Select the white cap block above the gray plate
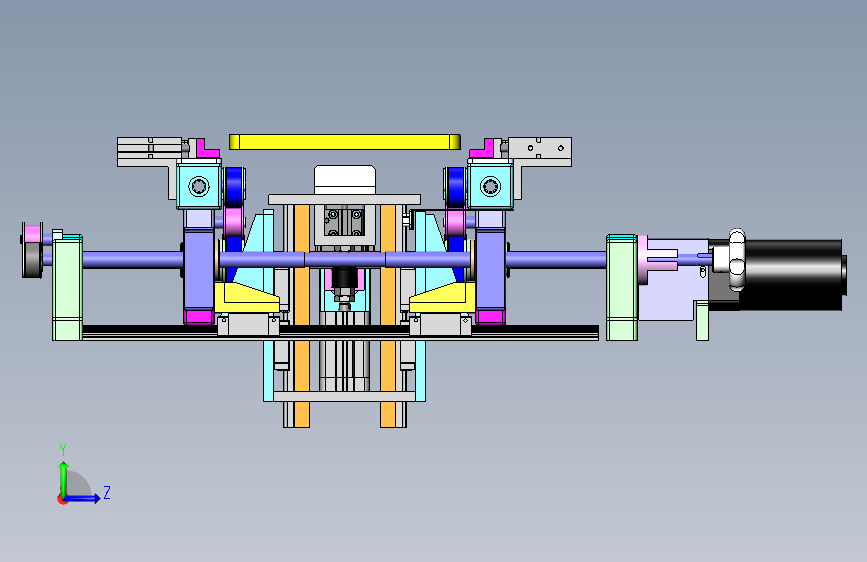867x562 pixels. click(345, 180)
